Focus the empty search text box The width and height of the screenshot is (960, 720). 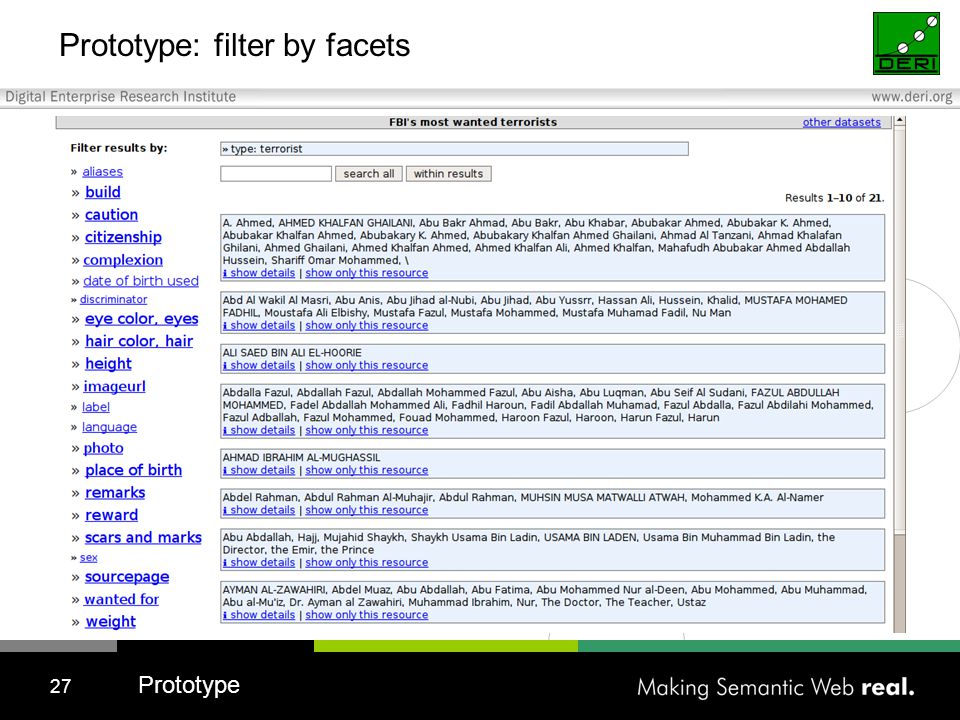tap(276, 174)
